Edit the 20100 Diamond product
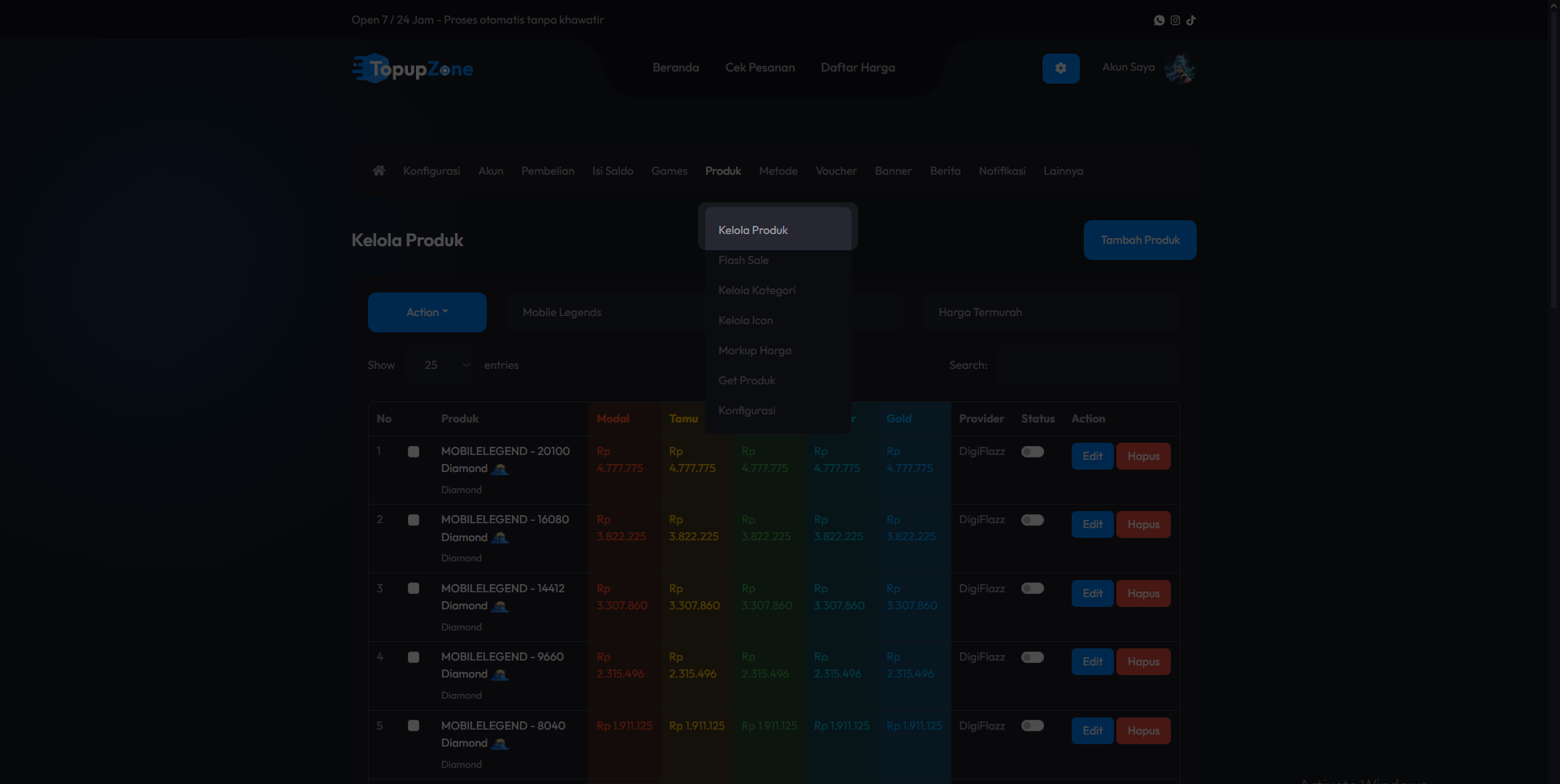The height and width of the screenshot is (784, 1560). pyautogui.click(x=1093, y=456)
